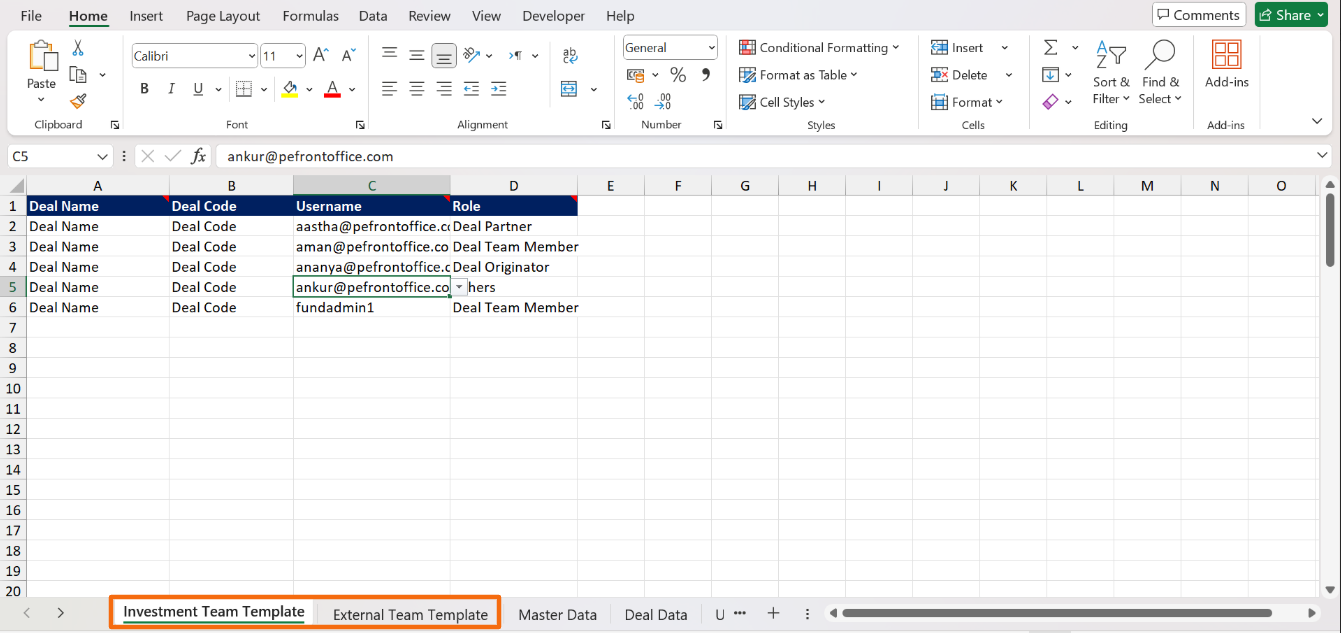Click the Fill Color yellow swatch
Screen dimensions: 1341x633
coord(290,89)
